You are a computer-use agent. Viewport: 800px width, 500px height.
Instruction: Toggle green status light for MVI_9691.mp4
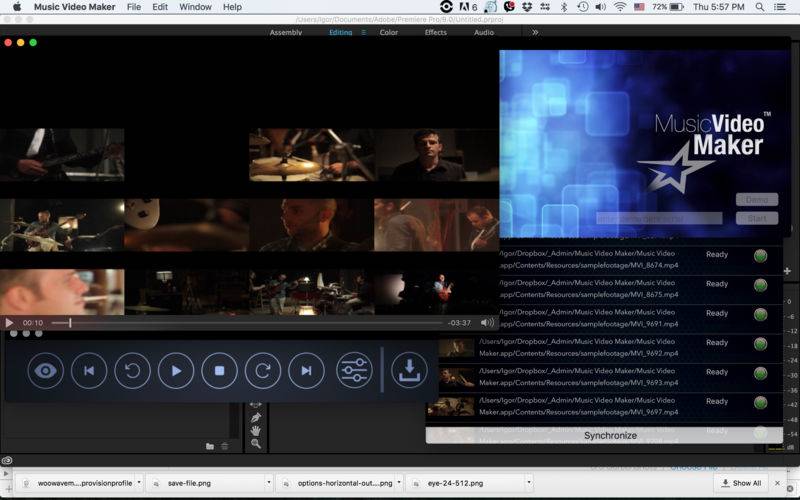tap(760, 315)
